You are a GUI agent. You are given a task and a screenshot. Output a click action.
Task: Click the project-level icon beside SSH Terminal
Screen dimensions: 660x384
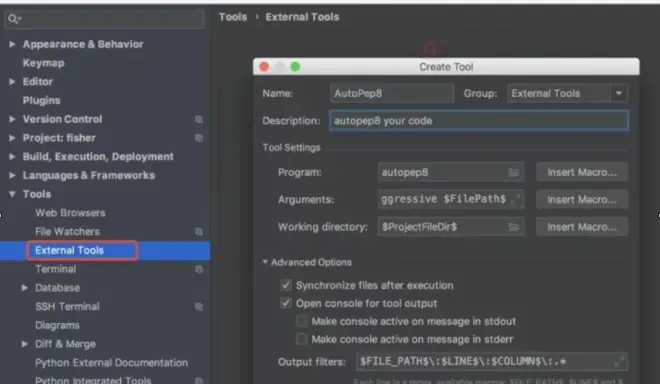(199, 307)
